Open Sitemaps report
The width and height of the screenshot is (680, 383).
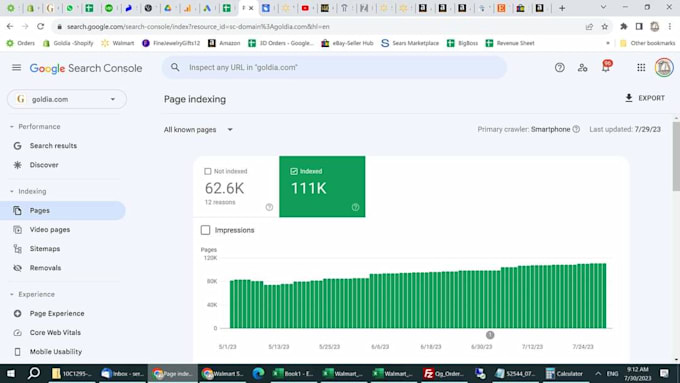(x=45, y=249)
